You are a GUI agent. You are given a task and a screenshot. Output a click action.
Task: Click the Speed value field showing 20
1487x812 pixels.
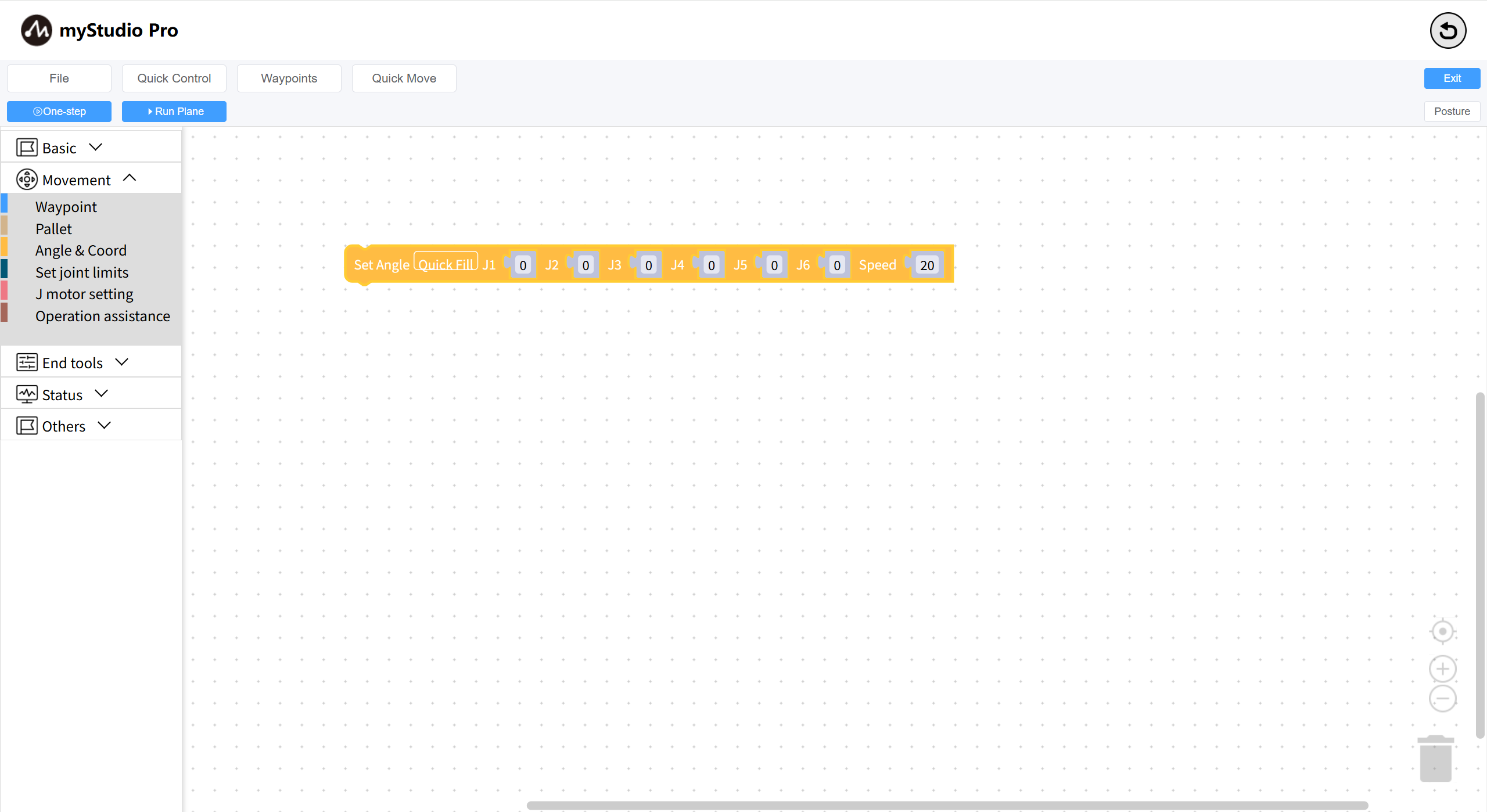pos(926,265)
